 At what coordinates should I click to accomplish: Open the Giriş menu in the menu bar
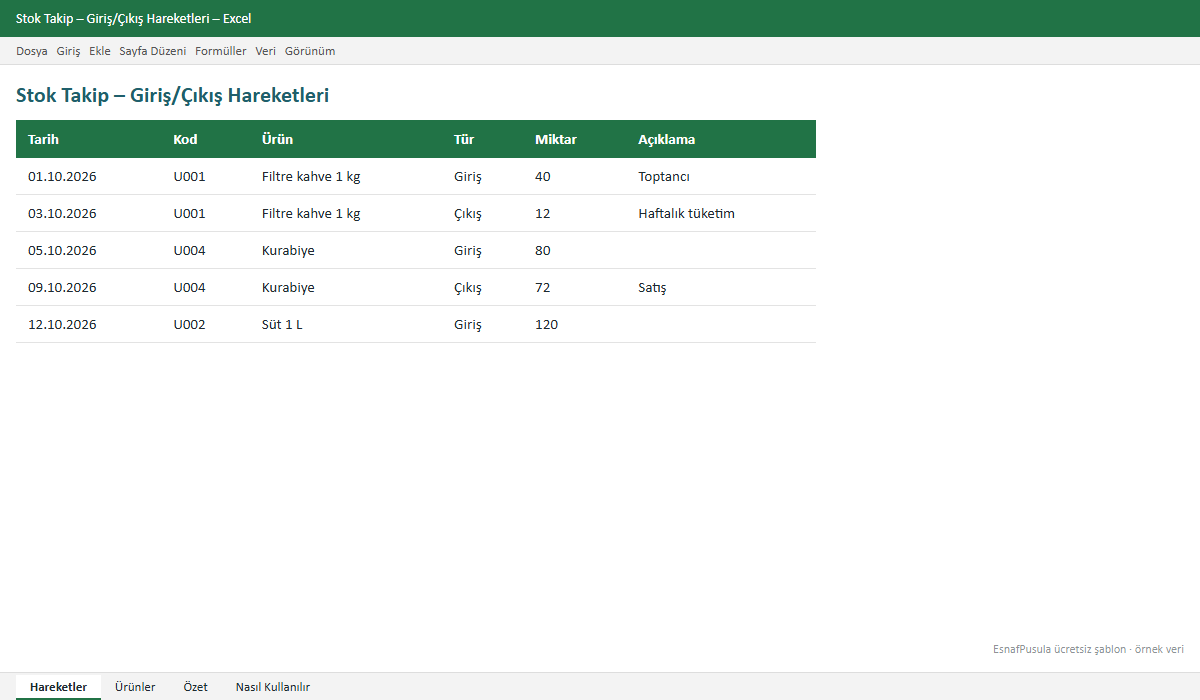(x=68, y=51)
